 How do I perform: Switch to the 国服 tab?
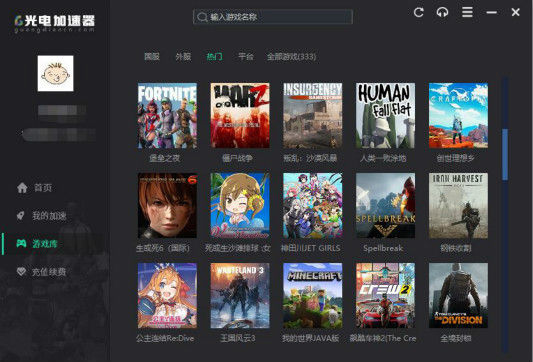(152, 56)
